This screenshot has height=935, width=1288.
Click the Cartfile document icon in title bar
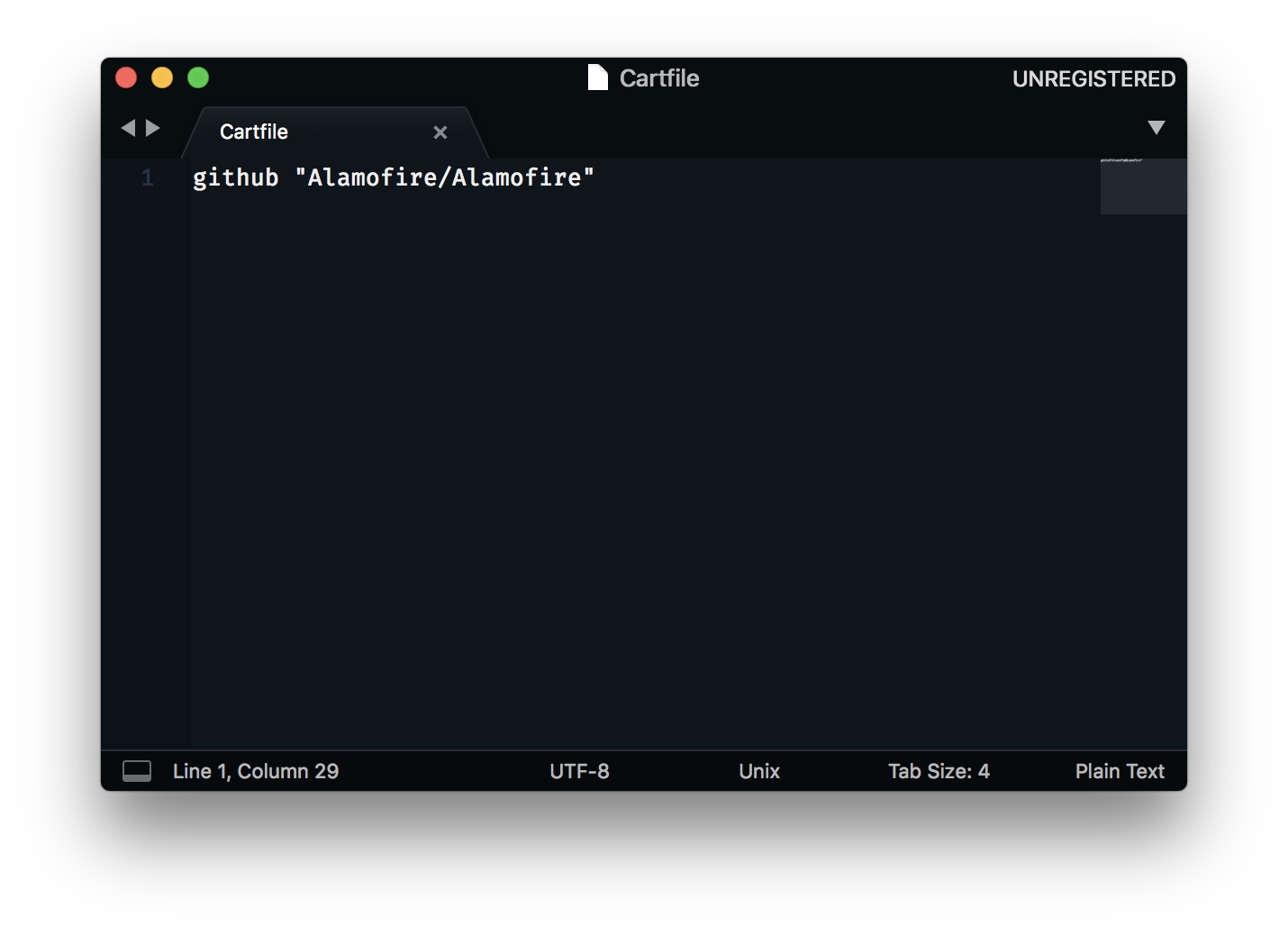point(598,77)
